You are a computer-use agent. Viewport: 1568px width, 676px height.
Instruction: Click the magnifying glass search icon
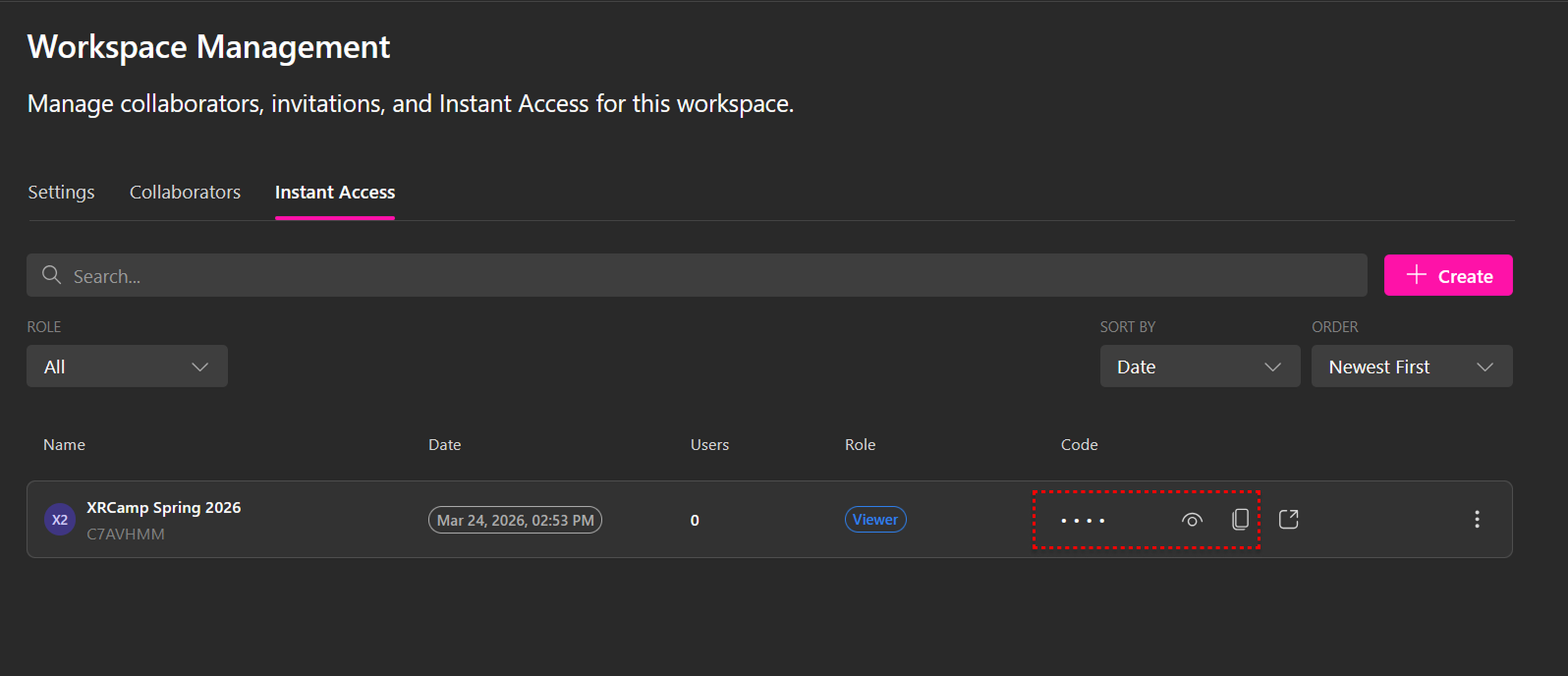(52, 276)
